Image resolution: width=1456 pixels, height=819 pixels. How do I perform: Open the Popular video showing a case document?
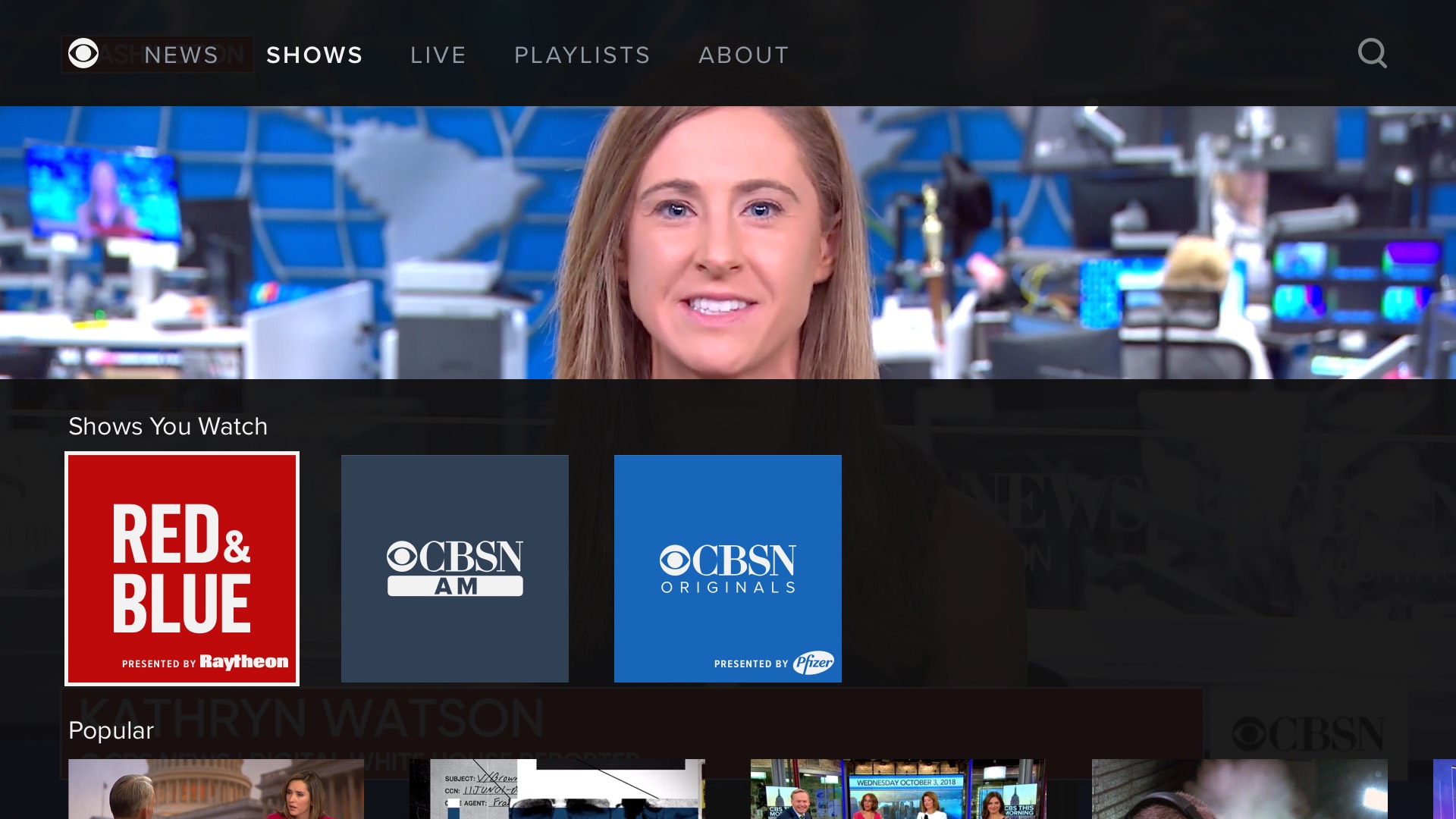click(557, 790)
